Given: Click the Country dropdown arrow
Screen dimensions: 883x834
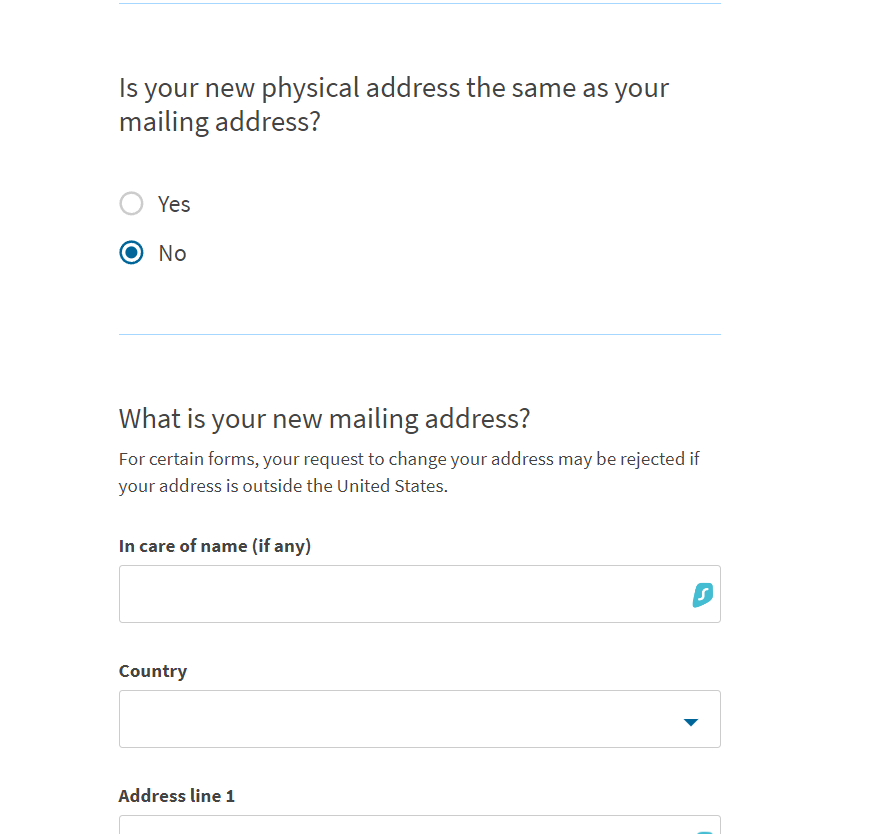Looking at the screenshot, I should coord(690,722).
